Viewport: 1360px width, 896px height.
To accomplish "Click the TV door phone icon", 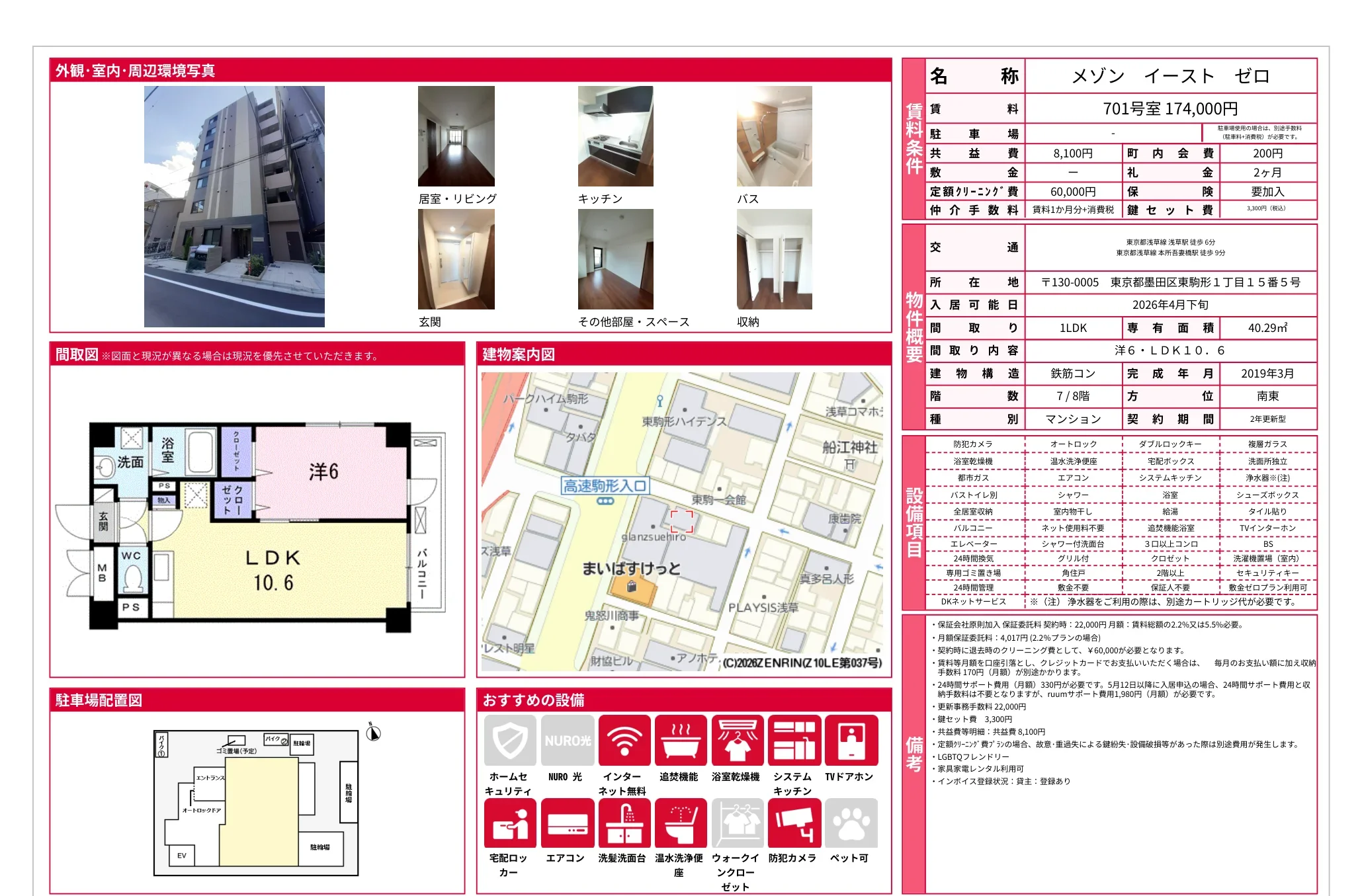I will pyautogui.click(x=851, y=740).
